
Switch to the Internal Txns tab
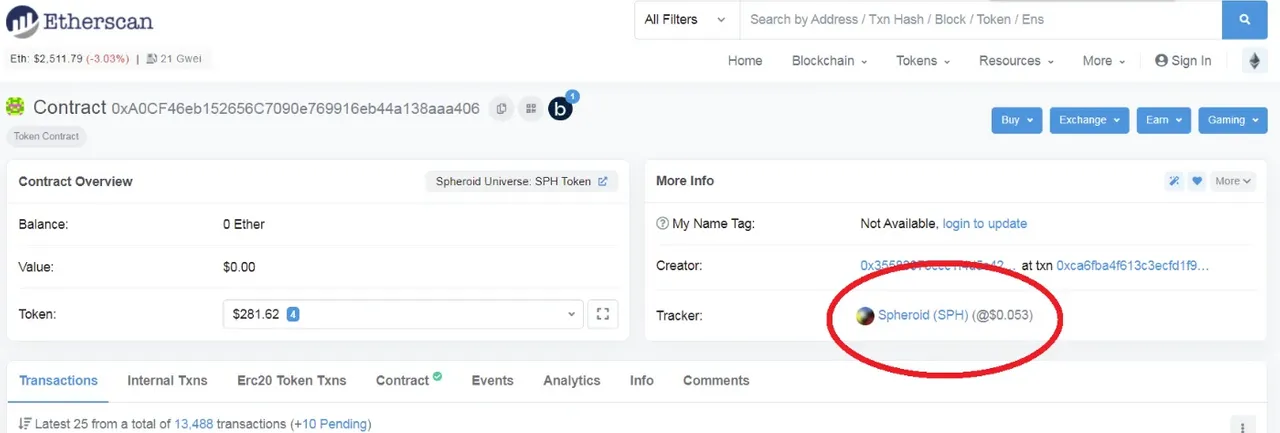(167, 381)
